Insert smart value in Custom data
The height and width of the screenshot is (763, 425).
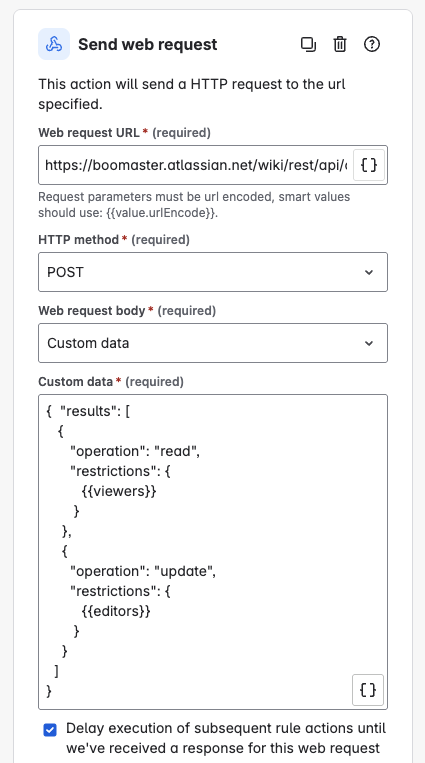coord(368,690)
